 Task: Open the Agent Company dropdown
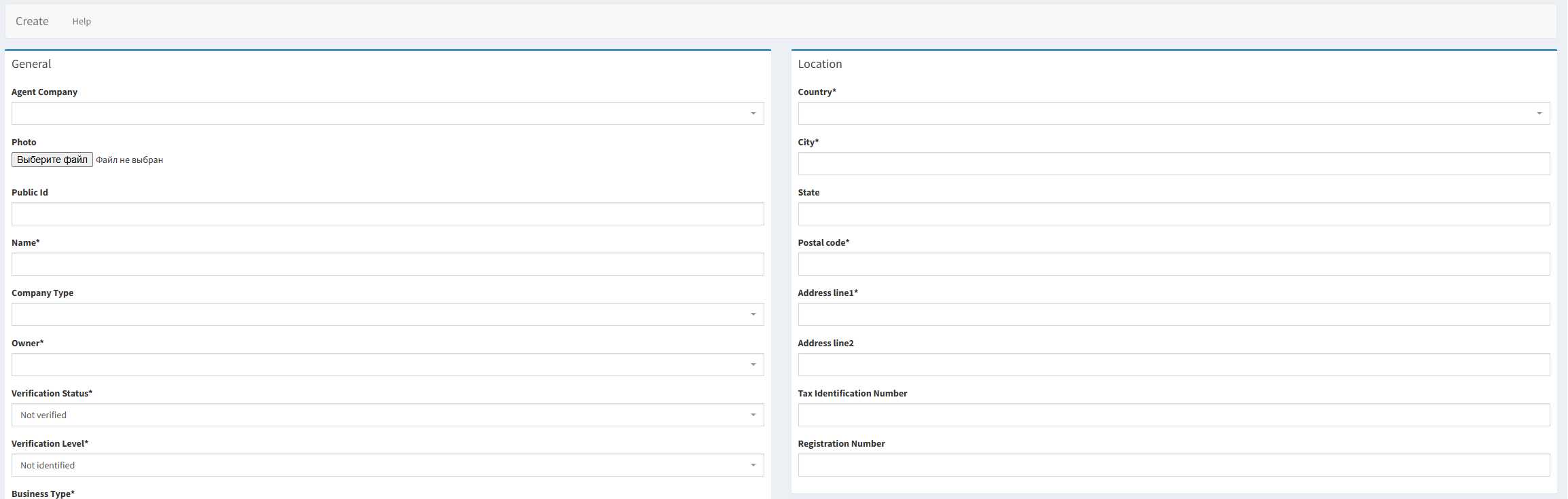(387, 113)
